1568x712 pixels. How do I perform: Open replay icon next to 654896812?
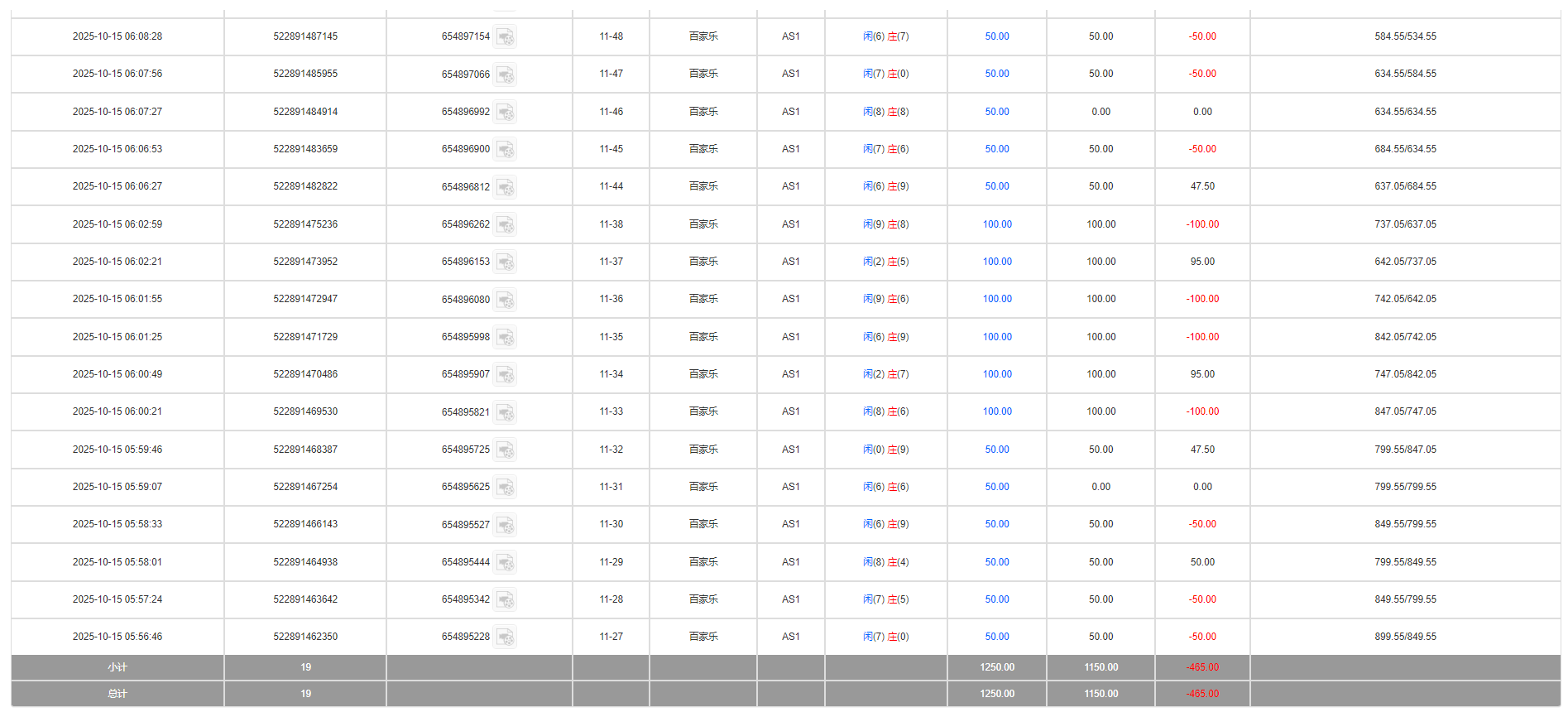click(x=505, y=187)
